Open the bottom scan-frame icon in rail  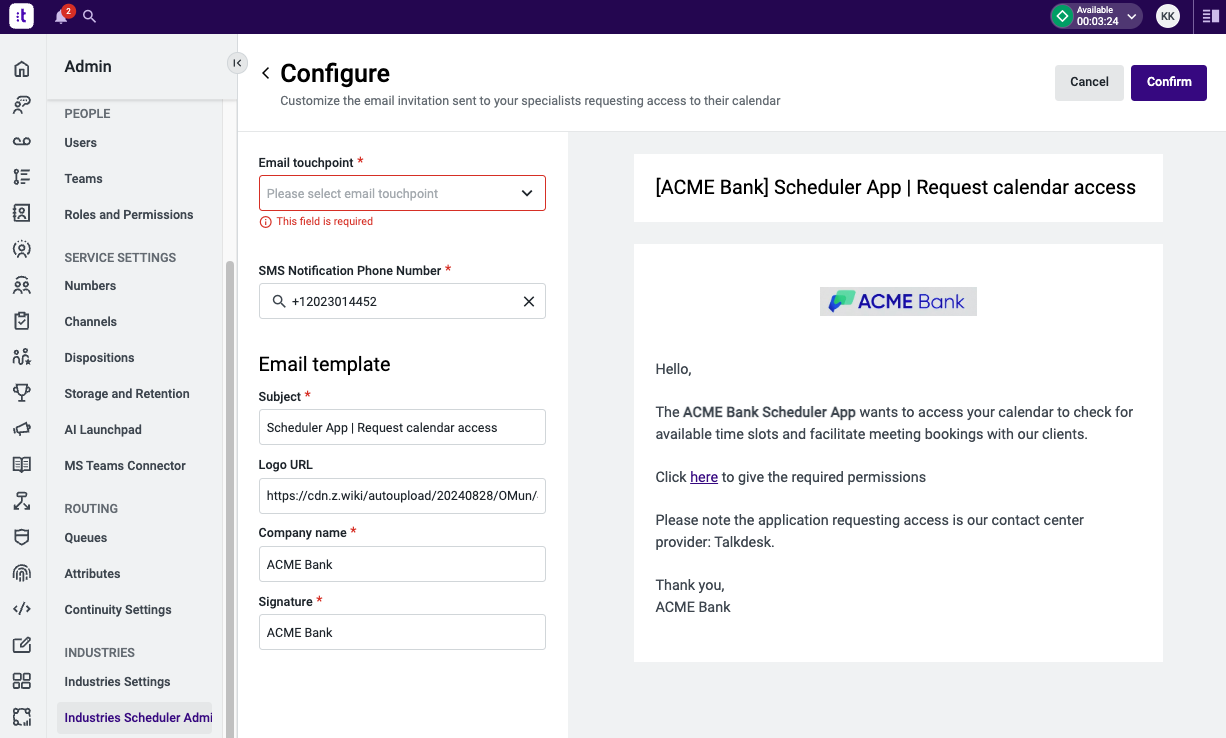(21, 717)
